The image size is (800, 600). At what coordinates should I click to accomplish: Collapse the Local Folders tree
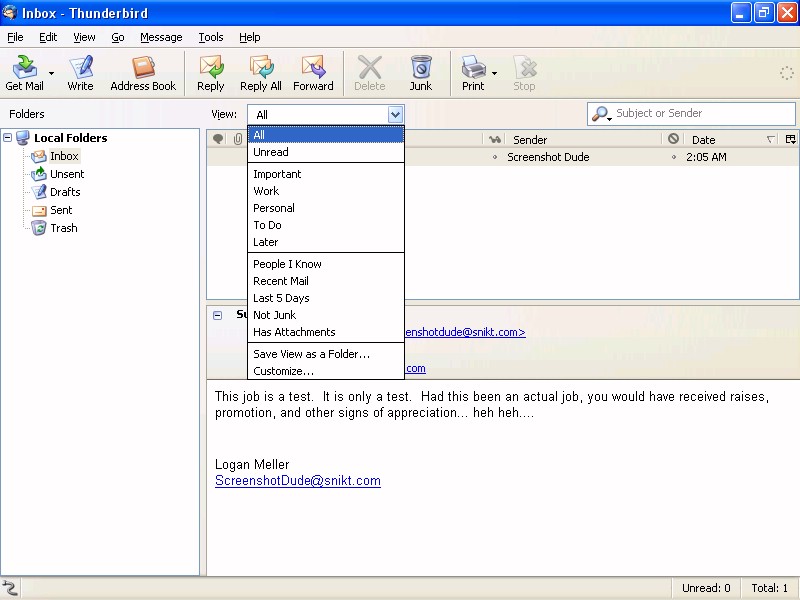(x=8, y=137)
